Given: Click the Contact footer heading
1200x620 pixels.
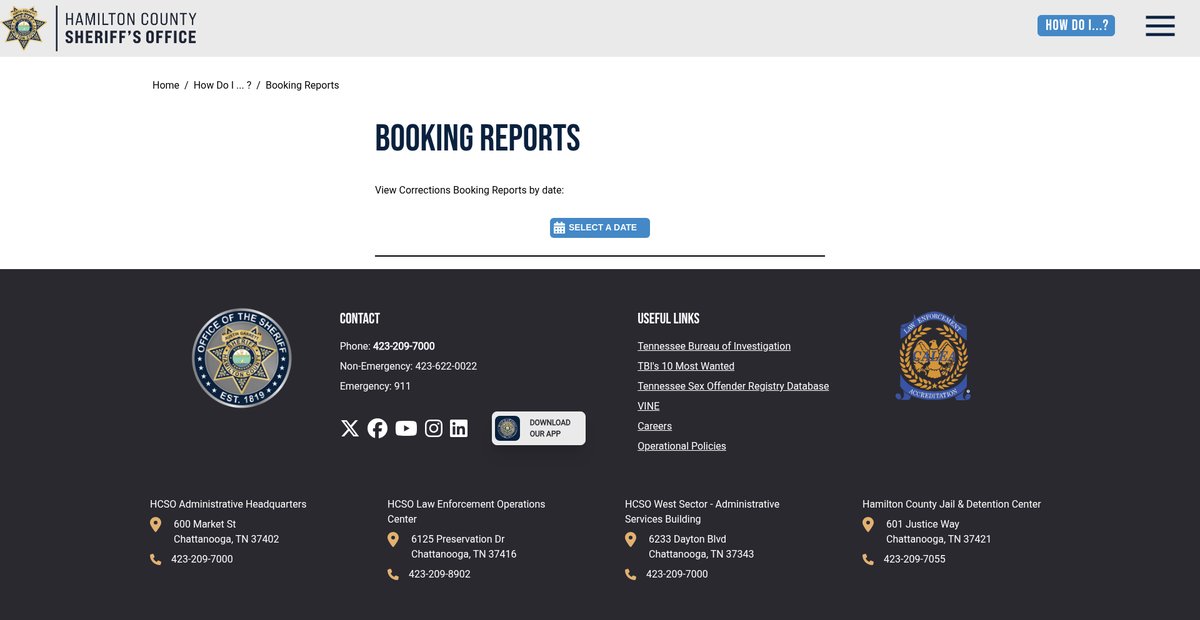Looking at the screenshot, I should pos(360,318).
